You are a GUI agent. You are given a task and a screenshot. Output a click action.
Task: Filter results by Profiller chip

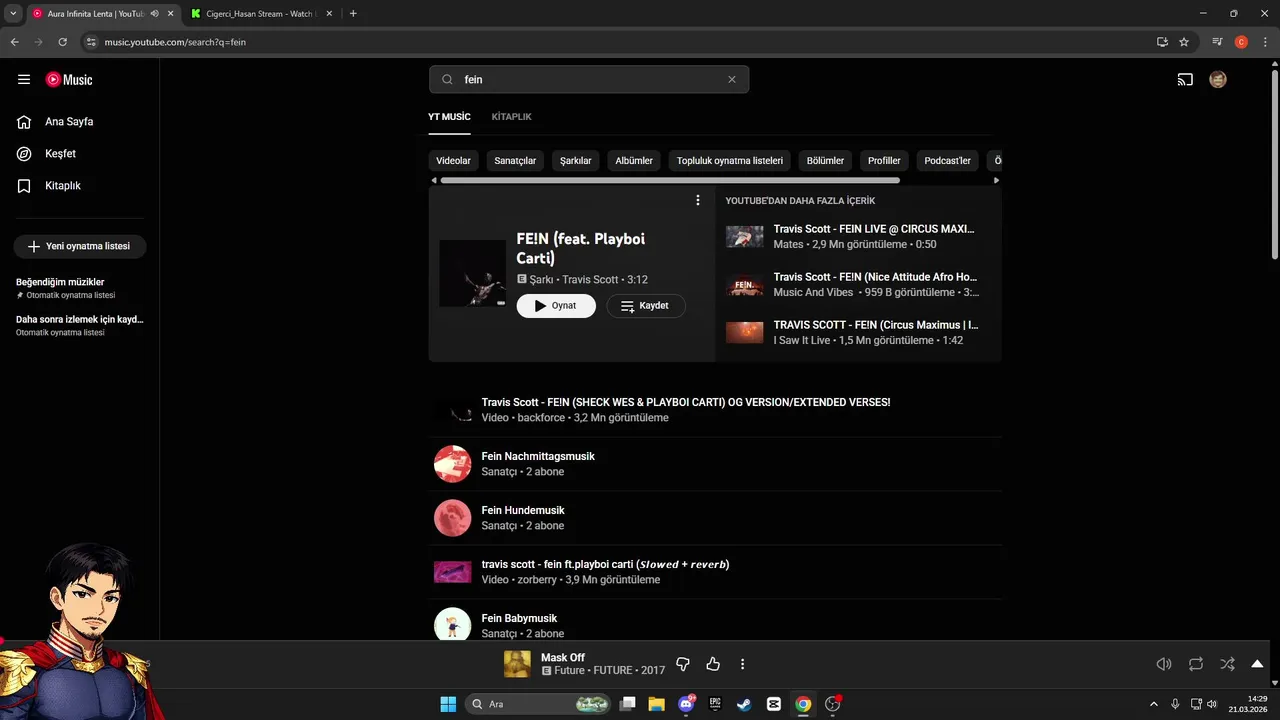tap(884, 161)
